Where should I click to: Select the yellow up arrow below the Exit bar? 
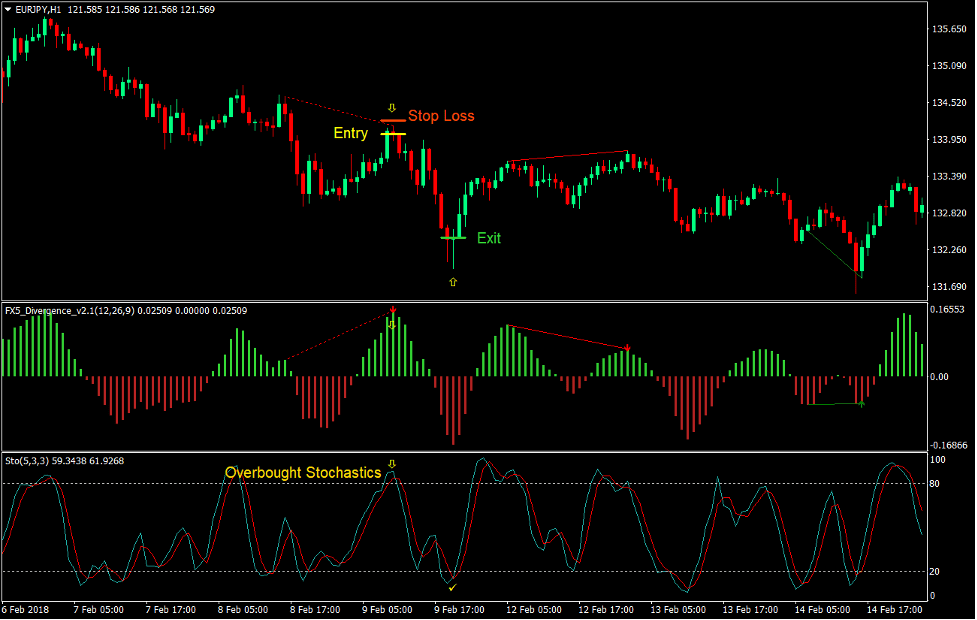pos(453,281)
